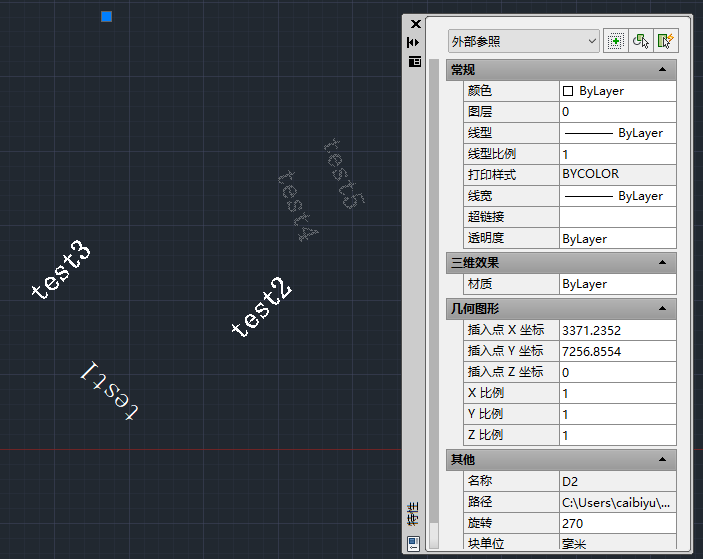
Task: Click the 线宽 ByLayer value field
Action: (x=617, y=196)
